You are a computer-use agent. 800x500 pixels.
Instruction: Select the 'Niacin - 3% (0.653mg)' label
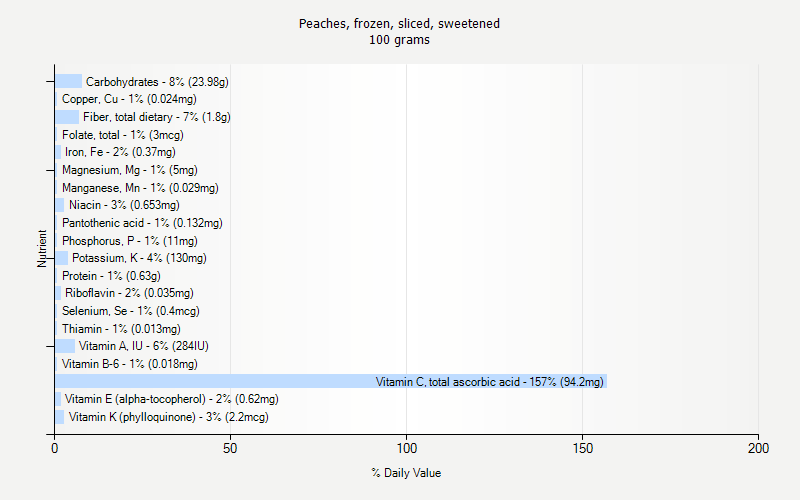(124, 205)
